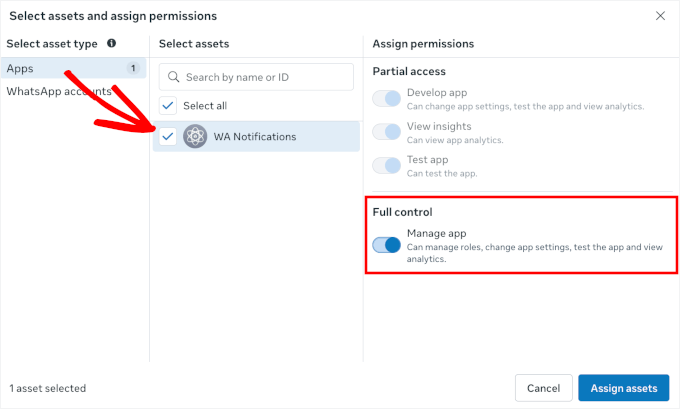Click the WA Notifications atom app icon
680x409 pixels.
click(195, 137)
